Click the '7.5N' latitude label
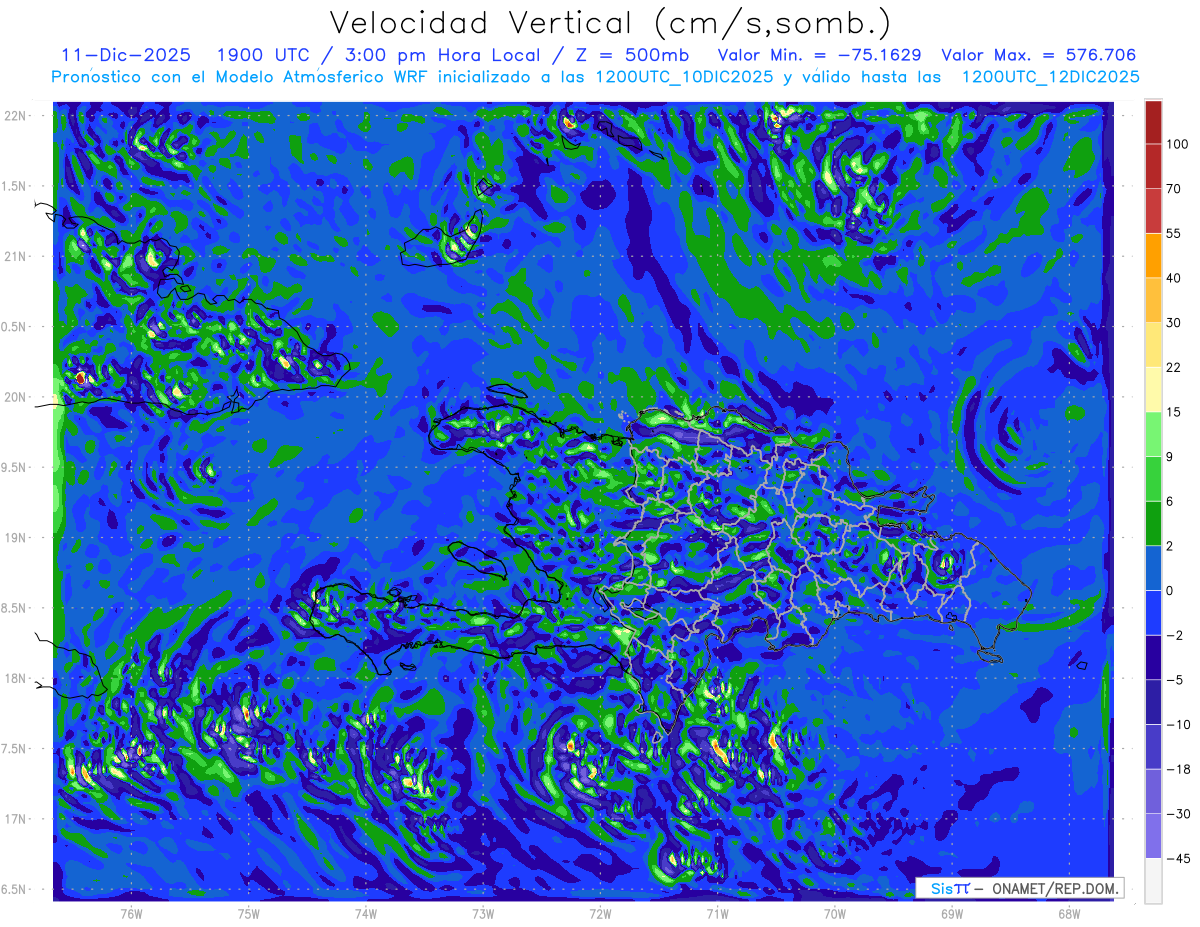Image resolution: width=1200 pixels, height=927 pixels. pos(15,749)
